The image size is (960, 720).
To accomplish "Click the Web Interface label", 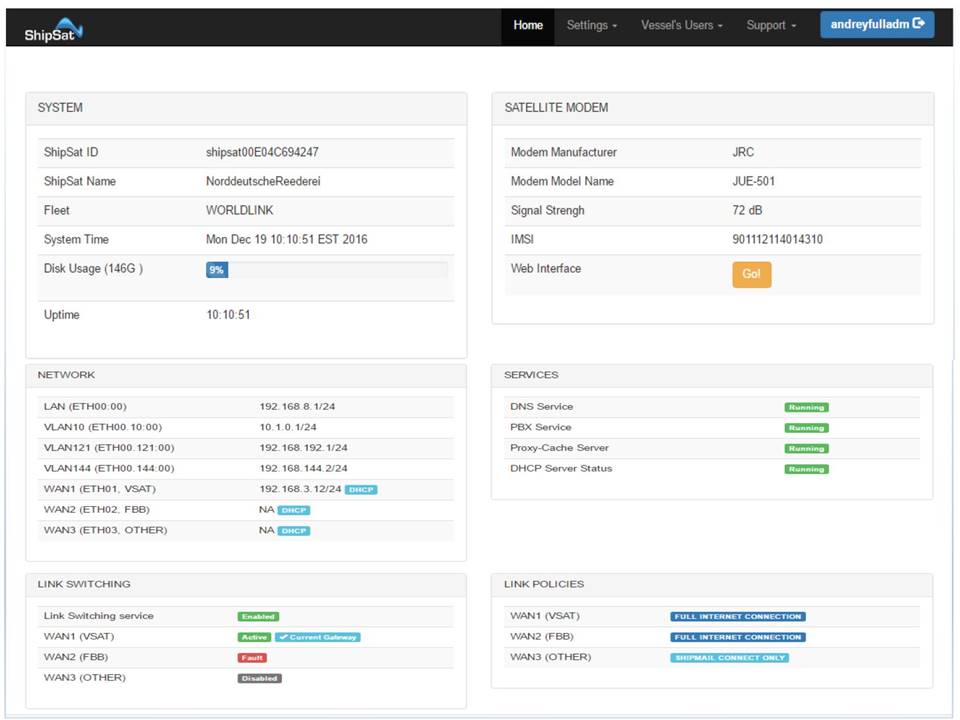I will 546,269.
